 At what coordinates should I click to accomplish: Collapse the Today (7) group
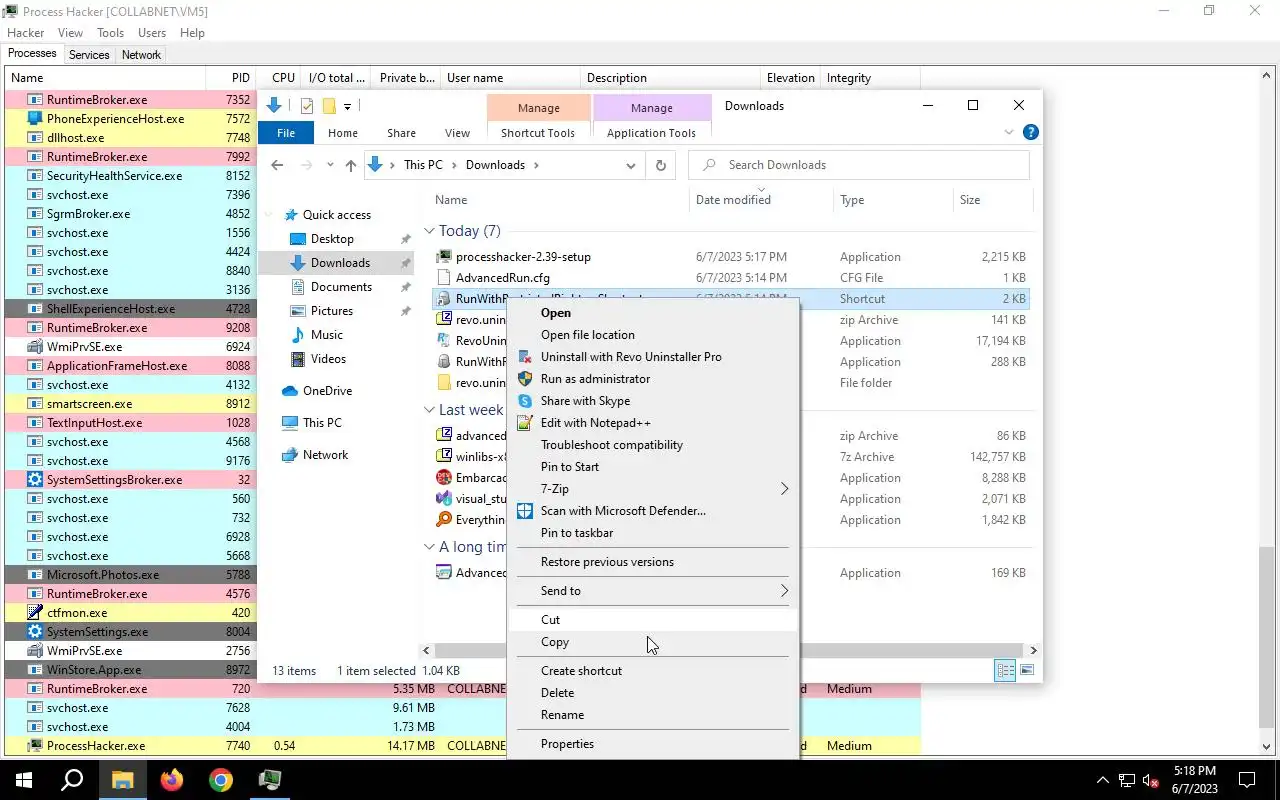click(429, 231)
